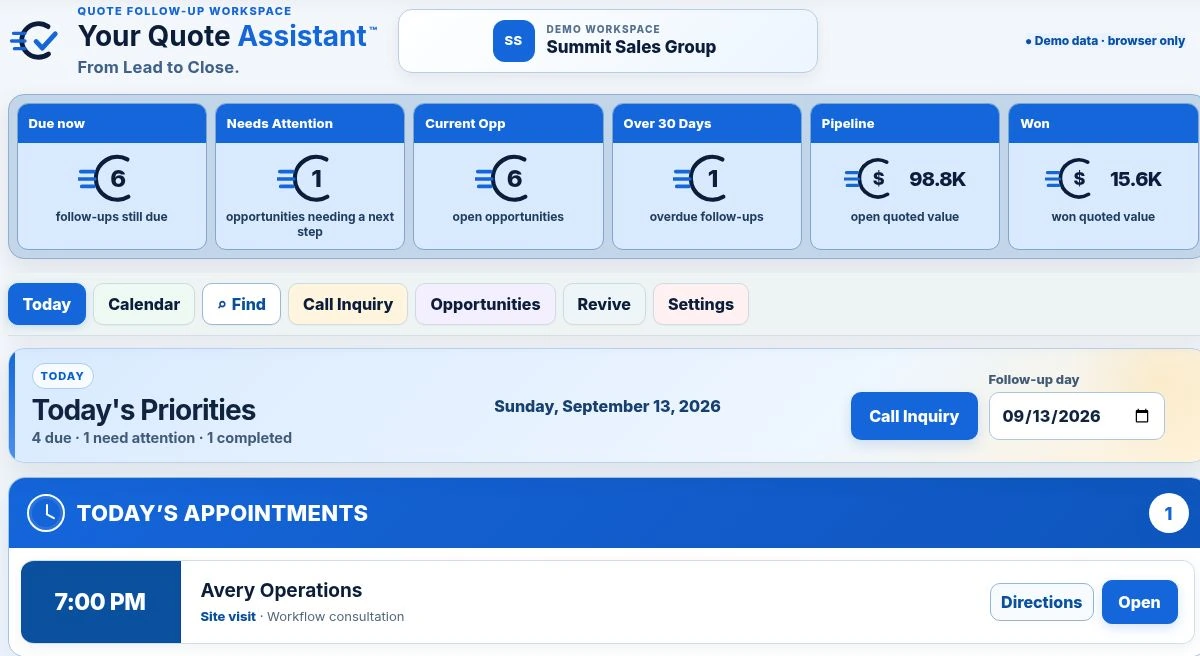This screenshot has height=656, width=1200.
Task: Click the blue Call Inquiry button
Action: click(x=914, y=416)
